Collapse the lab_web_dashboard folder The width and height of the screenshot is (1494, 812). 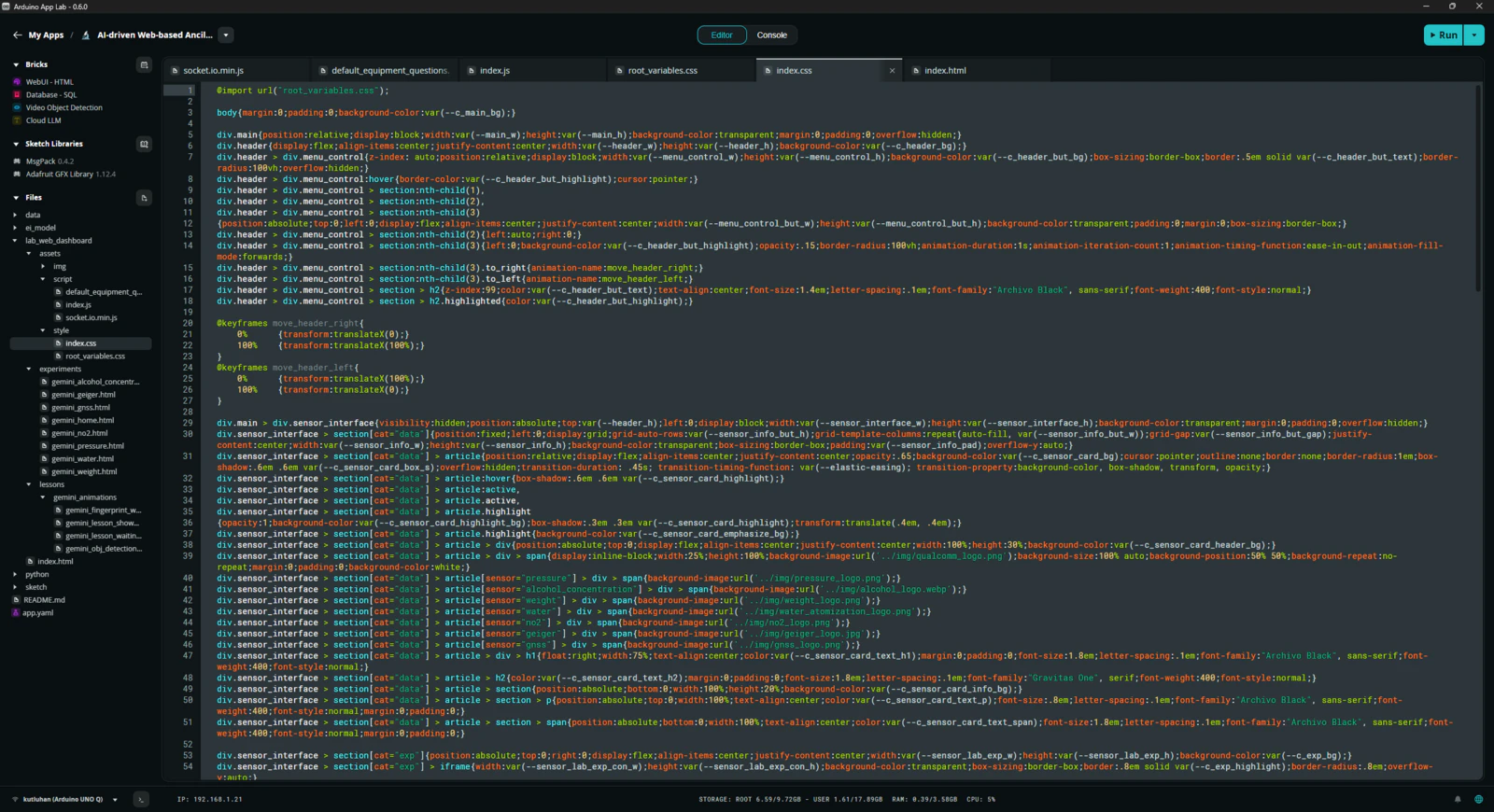[15, 241]
